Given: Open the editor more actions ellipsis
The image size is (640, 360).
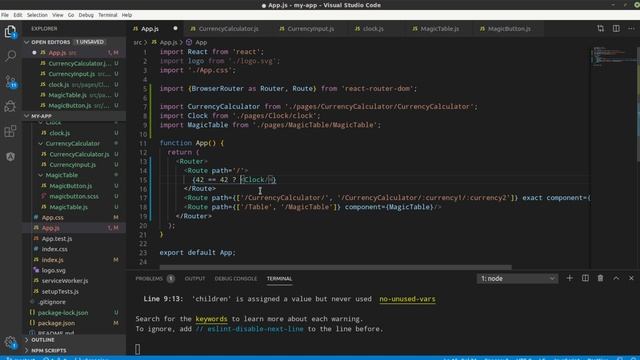Looking at the screenshot, I should [x=631, y=29].
